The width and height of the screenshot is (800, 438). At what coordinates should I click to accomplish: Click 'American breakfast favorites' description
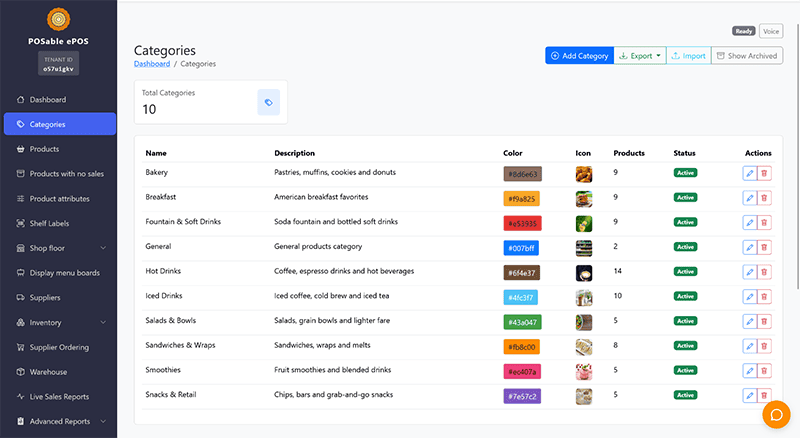click(x=321, y=197)
